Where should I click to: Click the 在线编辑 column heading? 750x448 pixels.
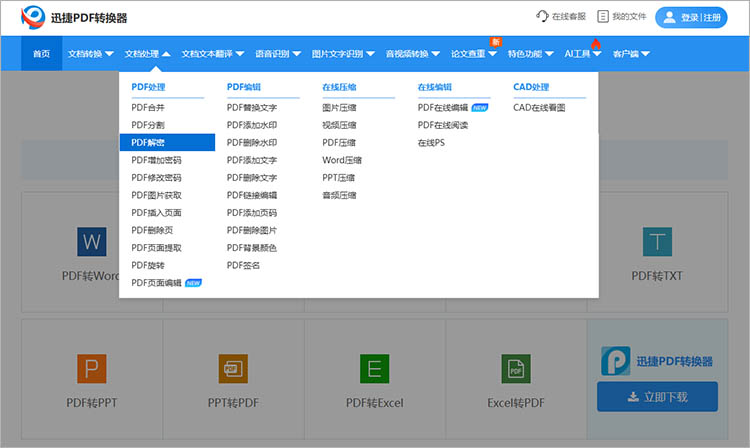coord(435,87)
